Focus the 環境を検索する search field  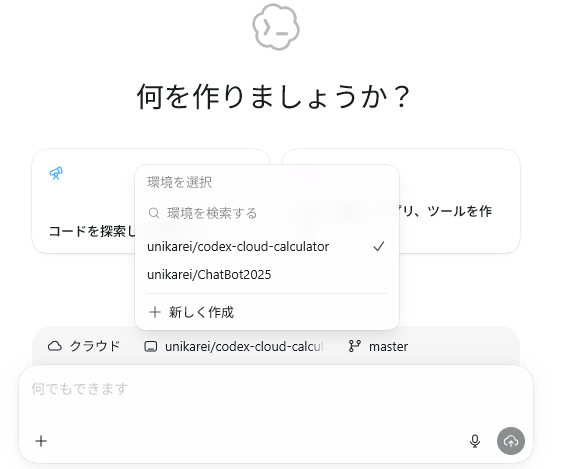pos(267,213)
